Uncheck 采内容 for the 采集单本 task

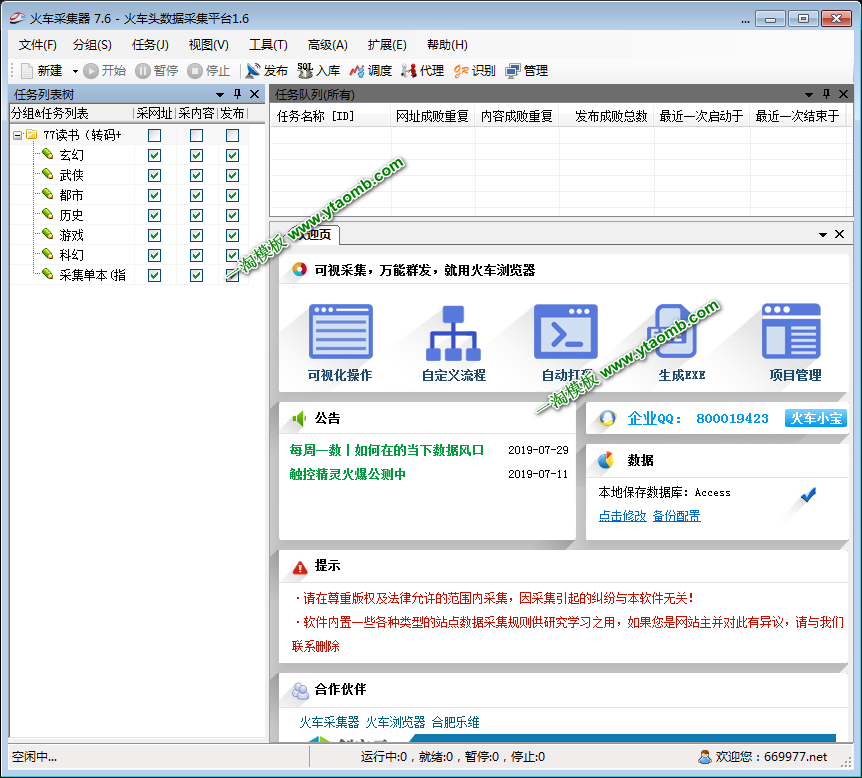coord(196,275)
